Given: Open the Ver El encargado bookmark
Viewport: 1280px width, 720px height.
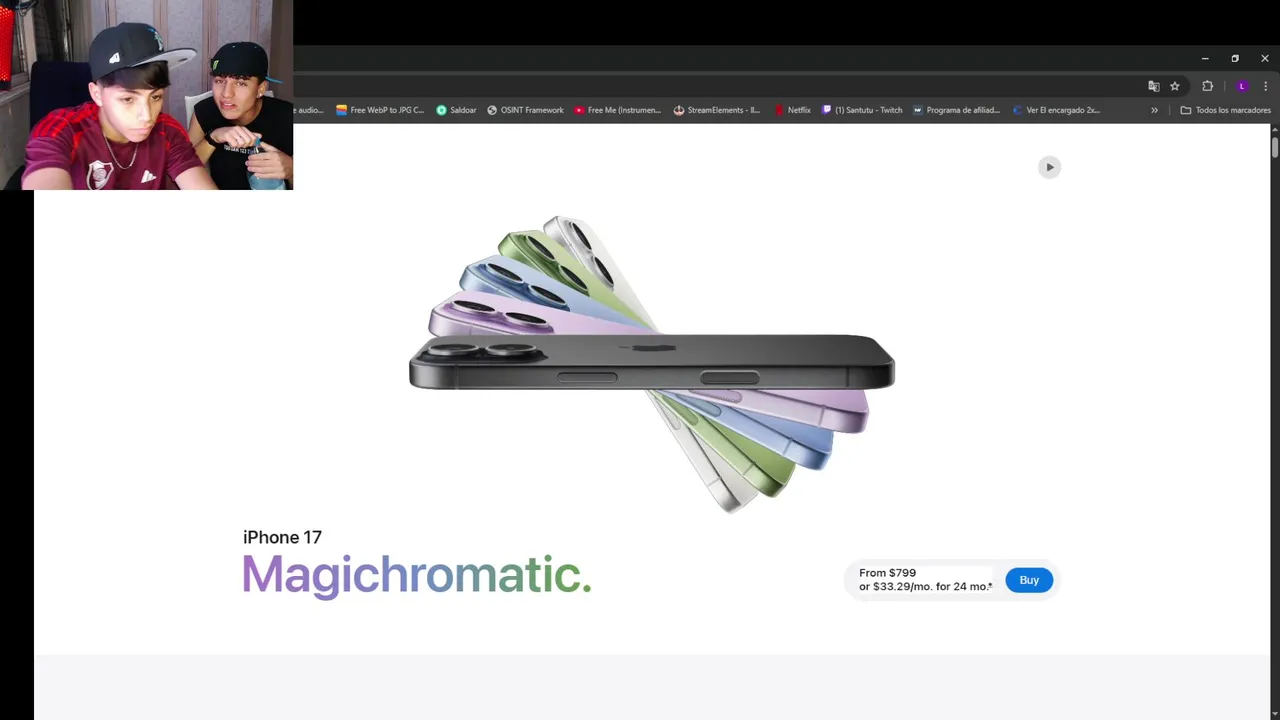Looking at the screenshot, I should point(1055,110).
